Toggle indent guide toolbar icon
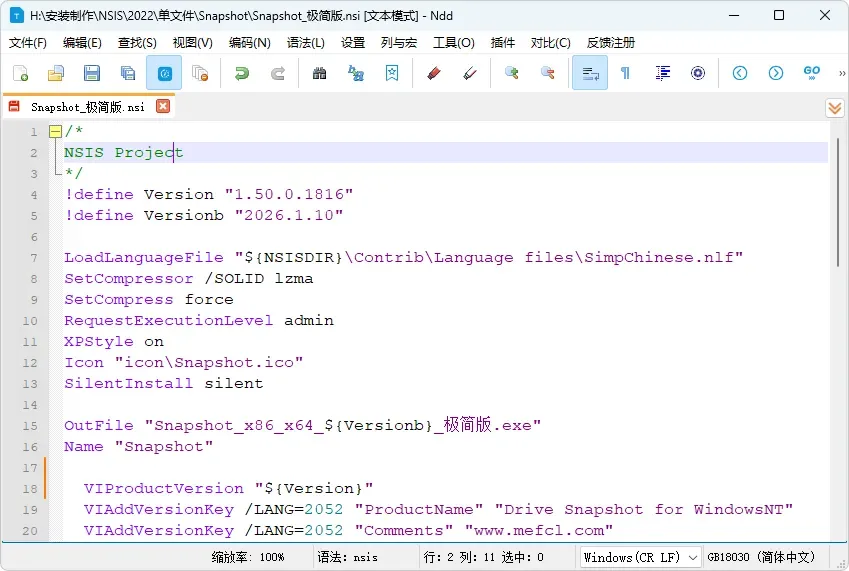The height and width of the screenshot is (571, 849). click(662, 73)
